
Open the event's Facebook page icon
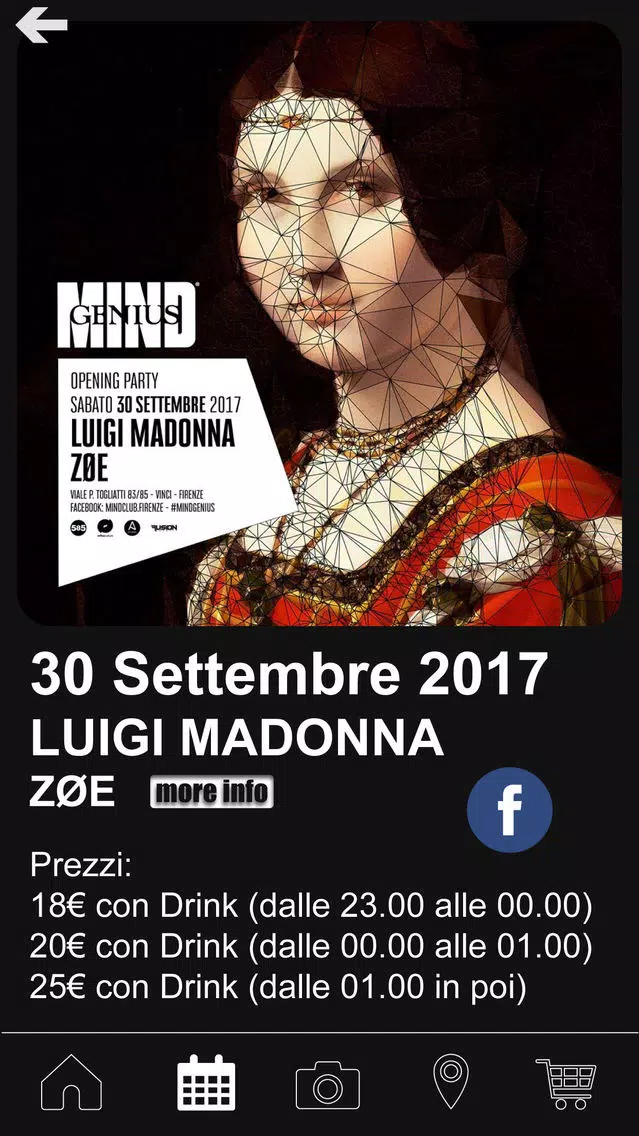click(509, 809)
